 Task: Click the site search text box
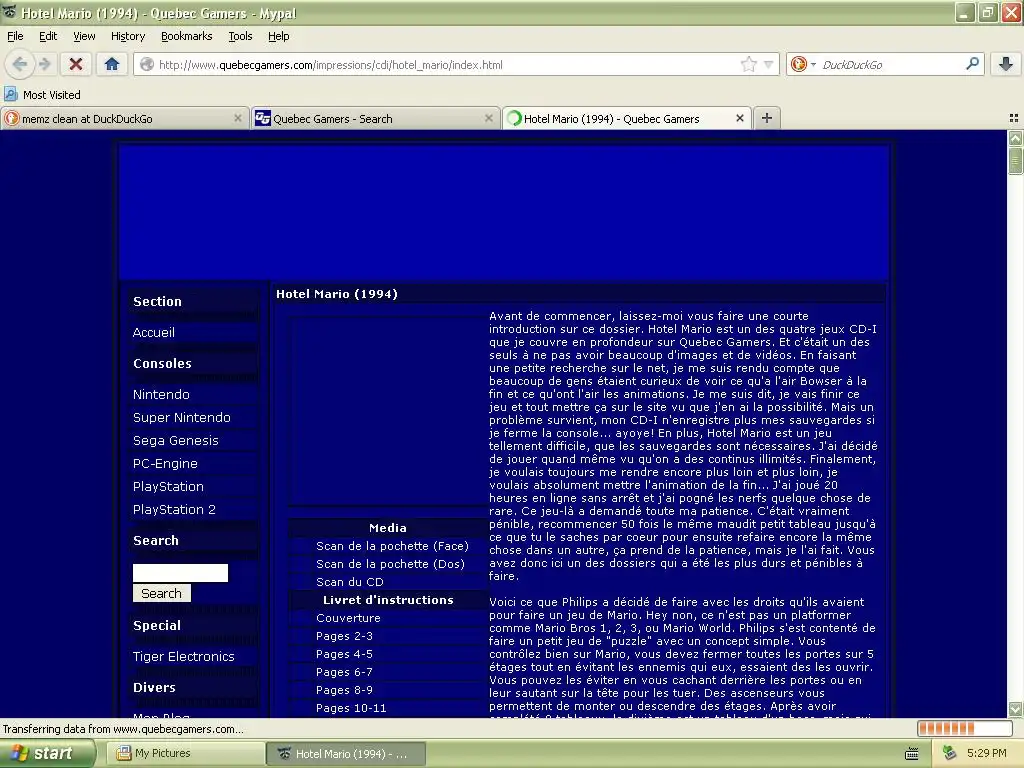click(180, 573)
